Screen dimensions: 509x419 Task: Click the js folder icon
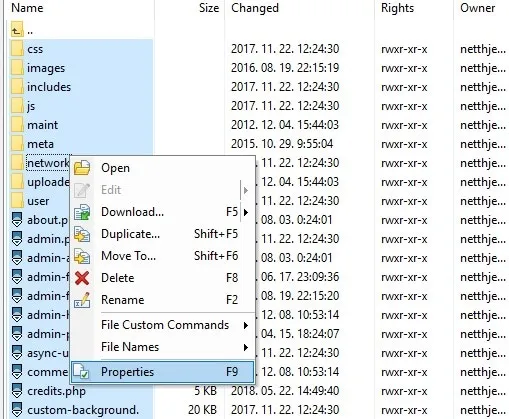tap(17, 106)
